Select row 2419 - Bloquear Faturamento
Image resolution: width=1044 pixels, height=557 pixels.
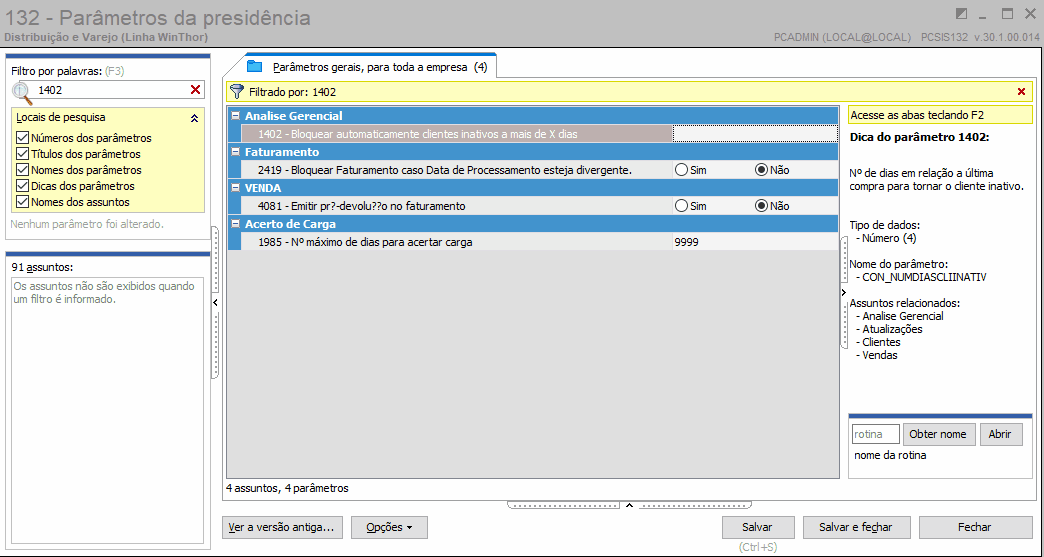pos(456,170)
